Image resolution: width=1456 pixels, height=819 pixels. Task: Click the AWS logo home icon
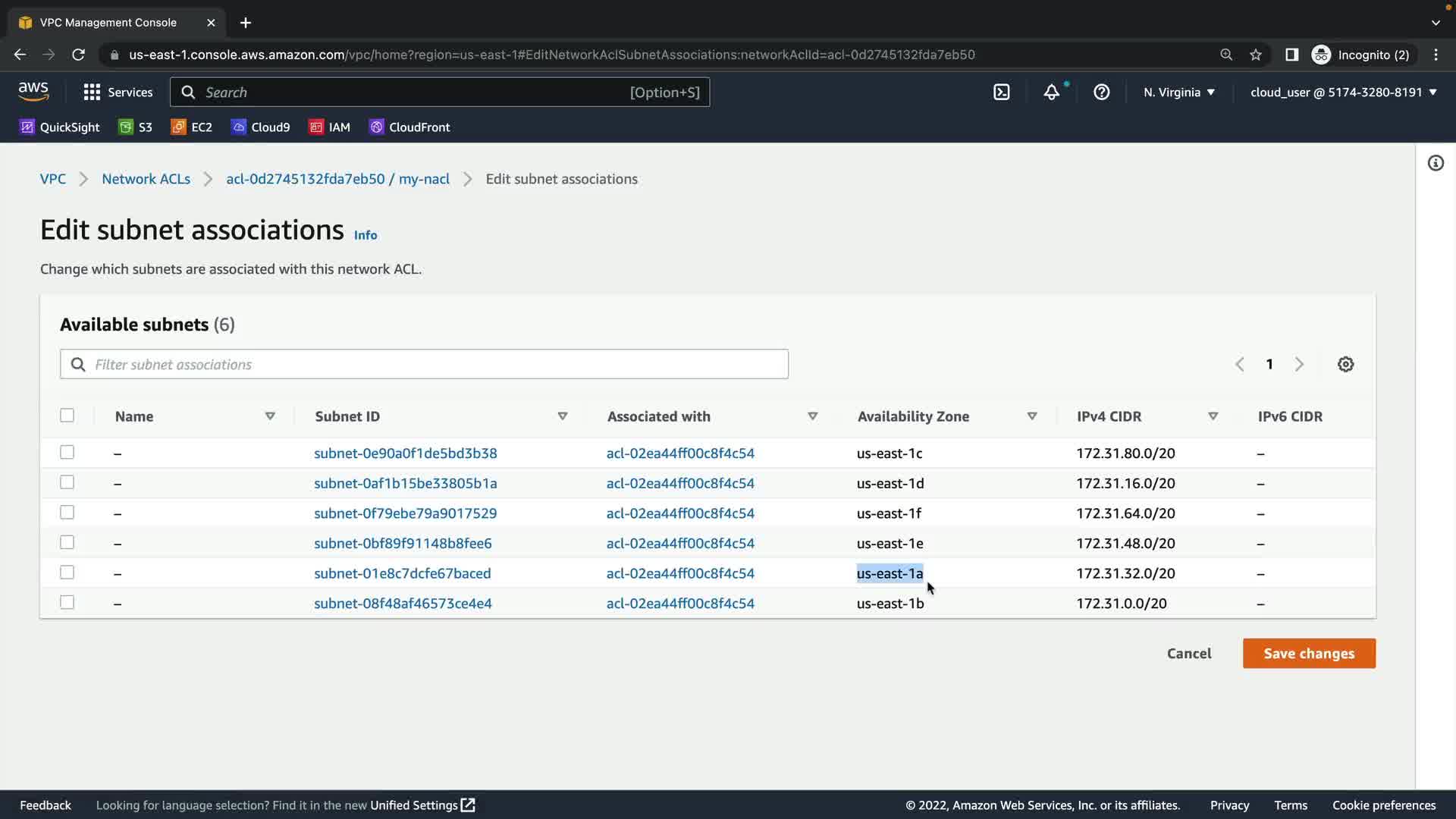33,92
